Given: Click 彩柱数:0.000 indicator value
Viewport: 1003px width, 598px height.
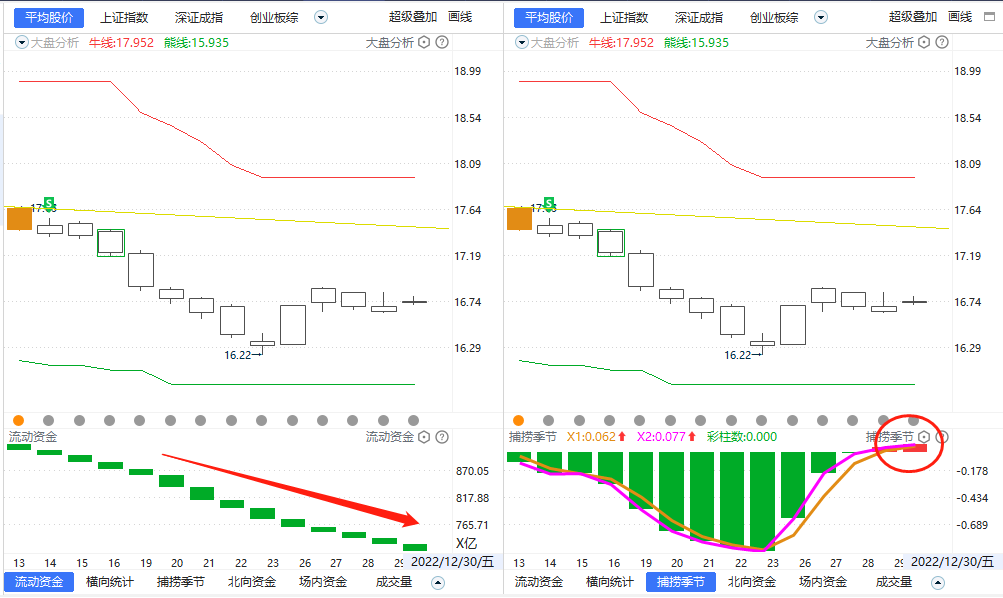Looking at the screenshot, I should [742, 437].
